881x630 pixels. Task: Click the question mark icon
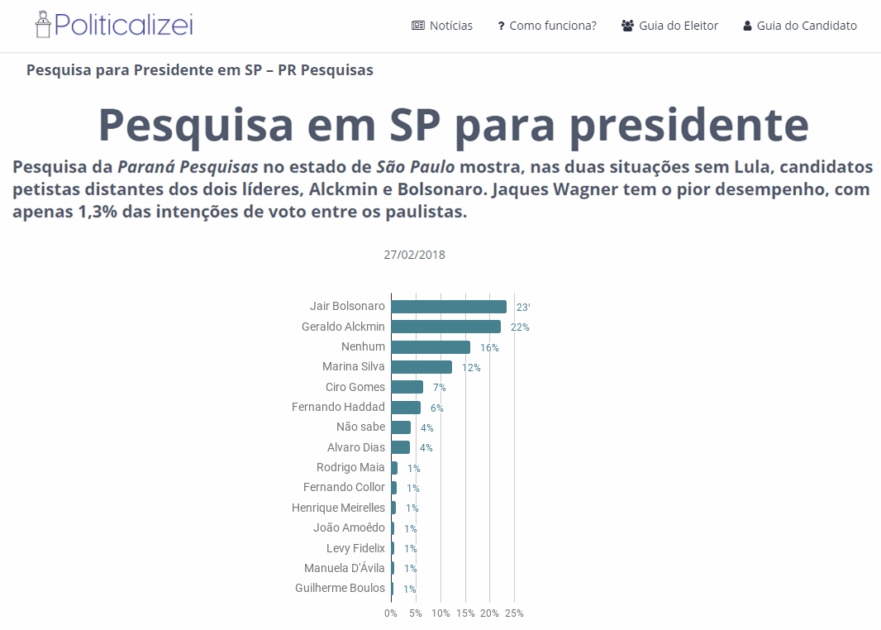[501, 26]
